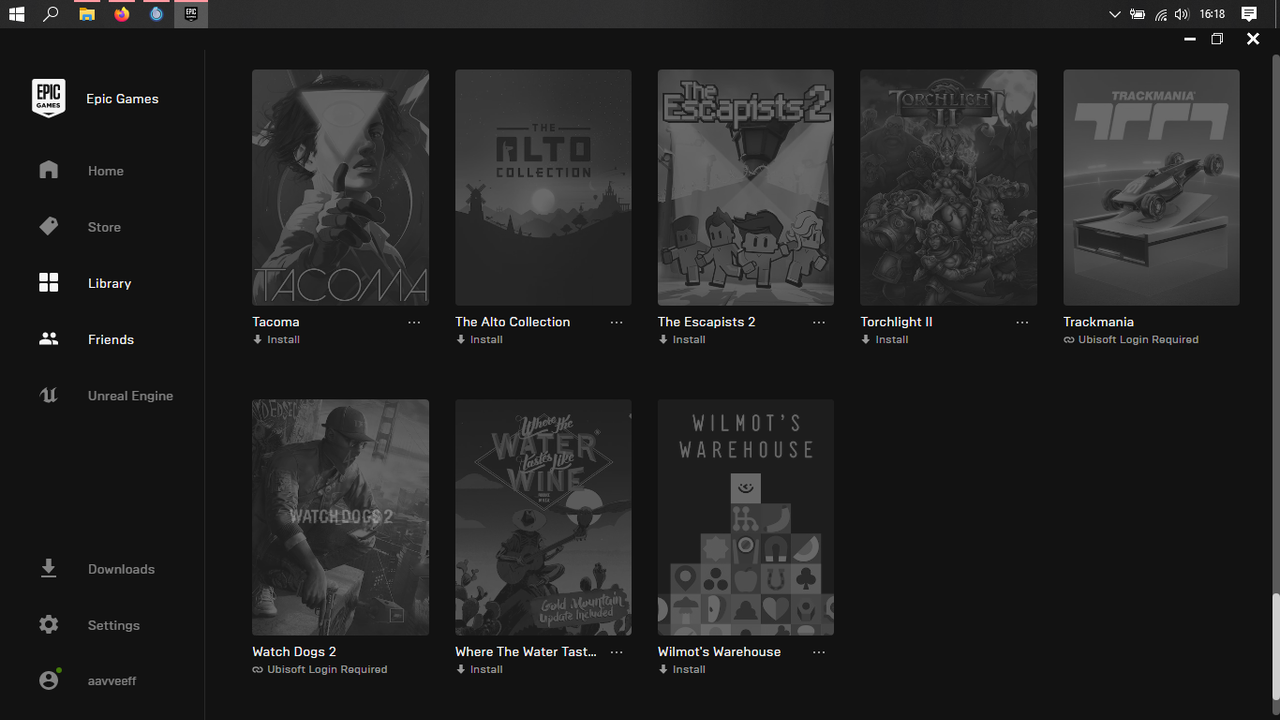Viewport: 1280px width, 720px height.
Task: Click the install arrow icon under Where The Water Tastes
Action: (x=460, y=670)
